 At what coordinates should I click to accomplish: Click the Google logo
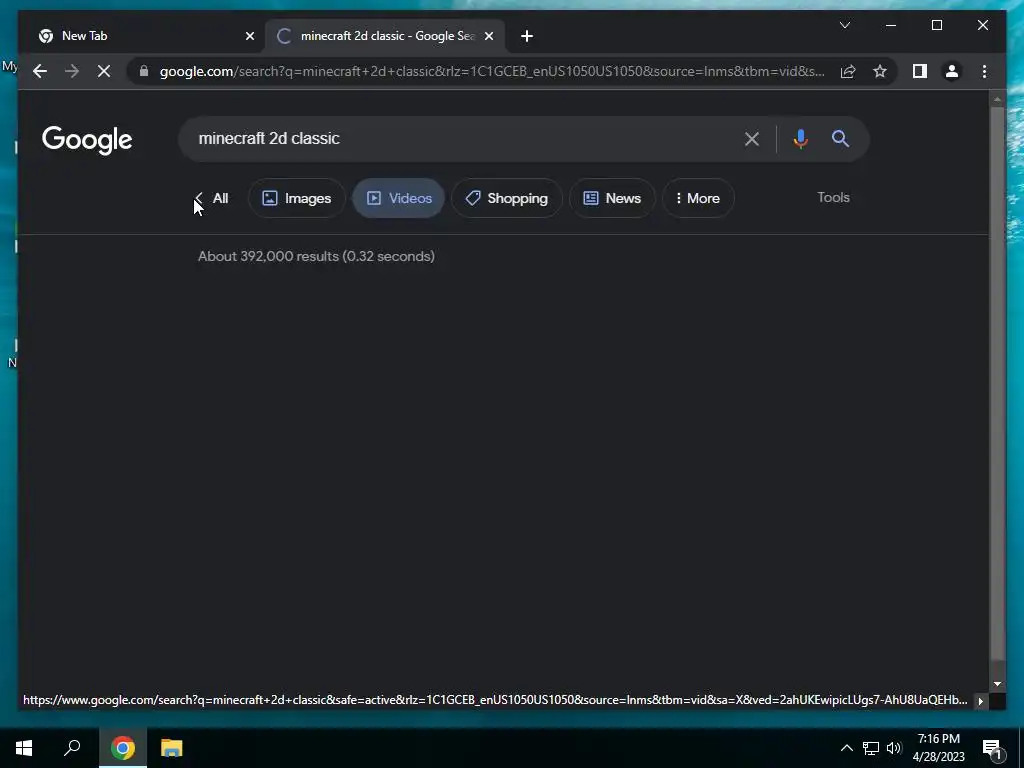87,140
